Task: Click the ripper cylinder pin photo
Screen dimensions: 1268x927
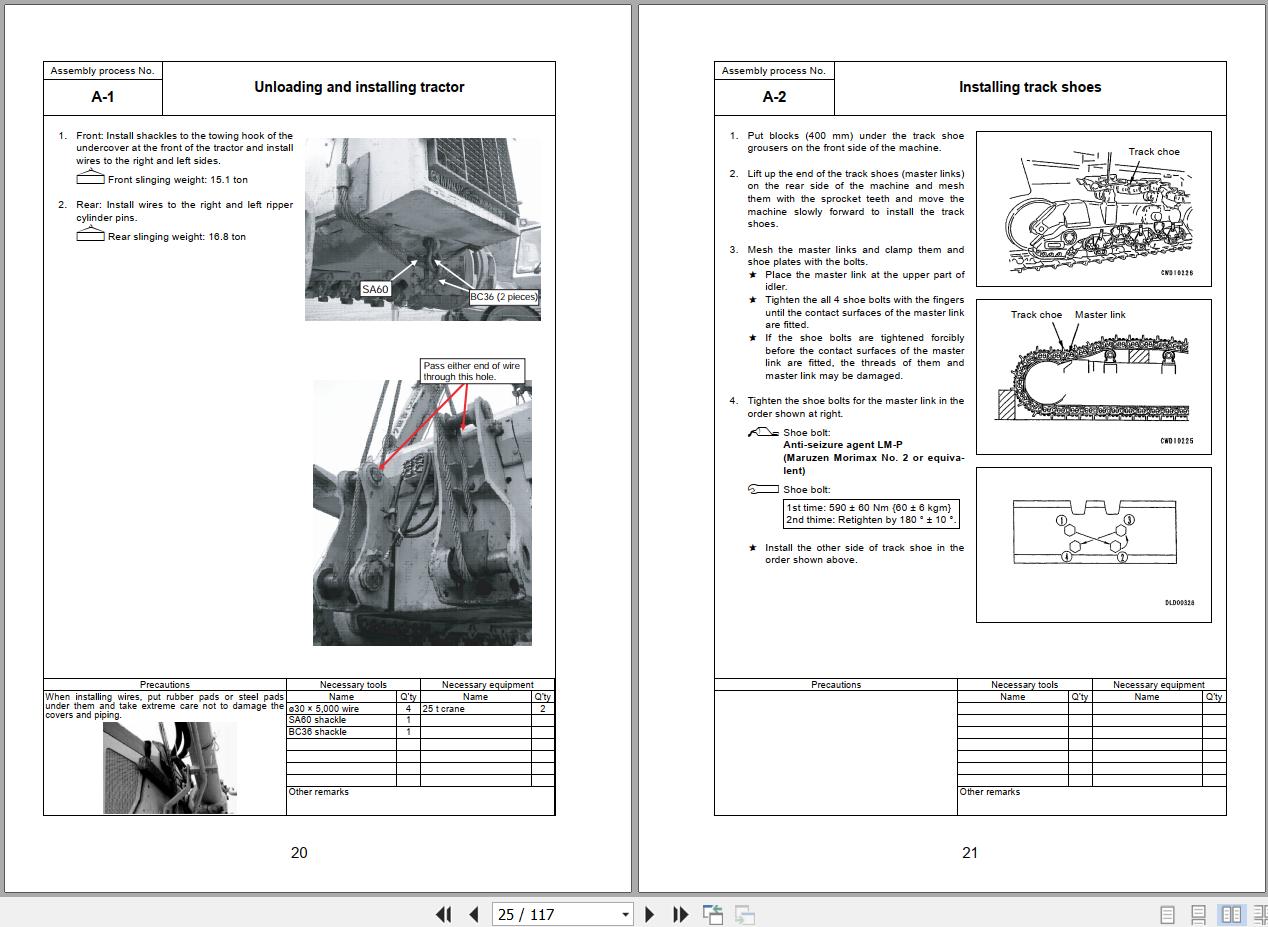Action: click(422, 512)
